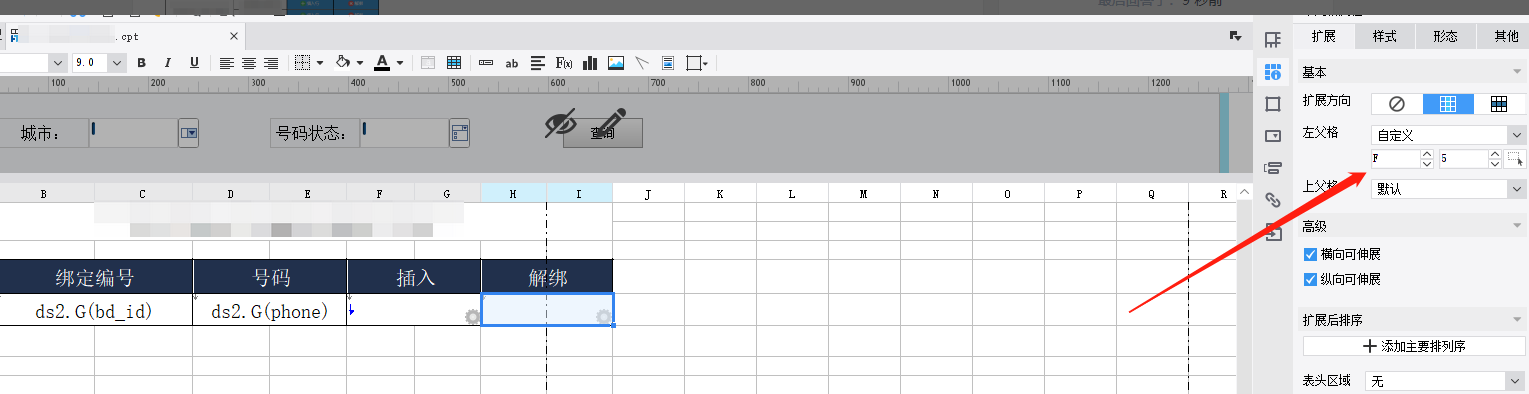1529x394 pixels.
Task: Insert sub-report element
Action: point(668,63)
